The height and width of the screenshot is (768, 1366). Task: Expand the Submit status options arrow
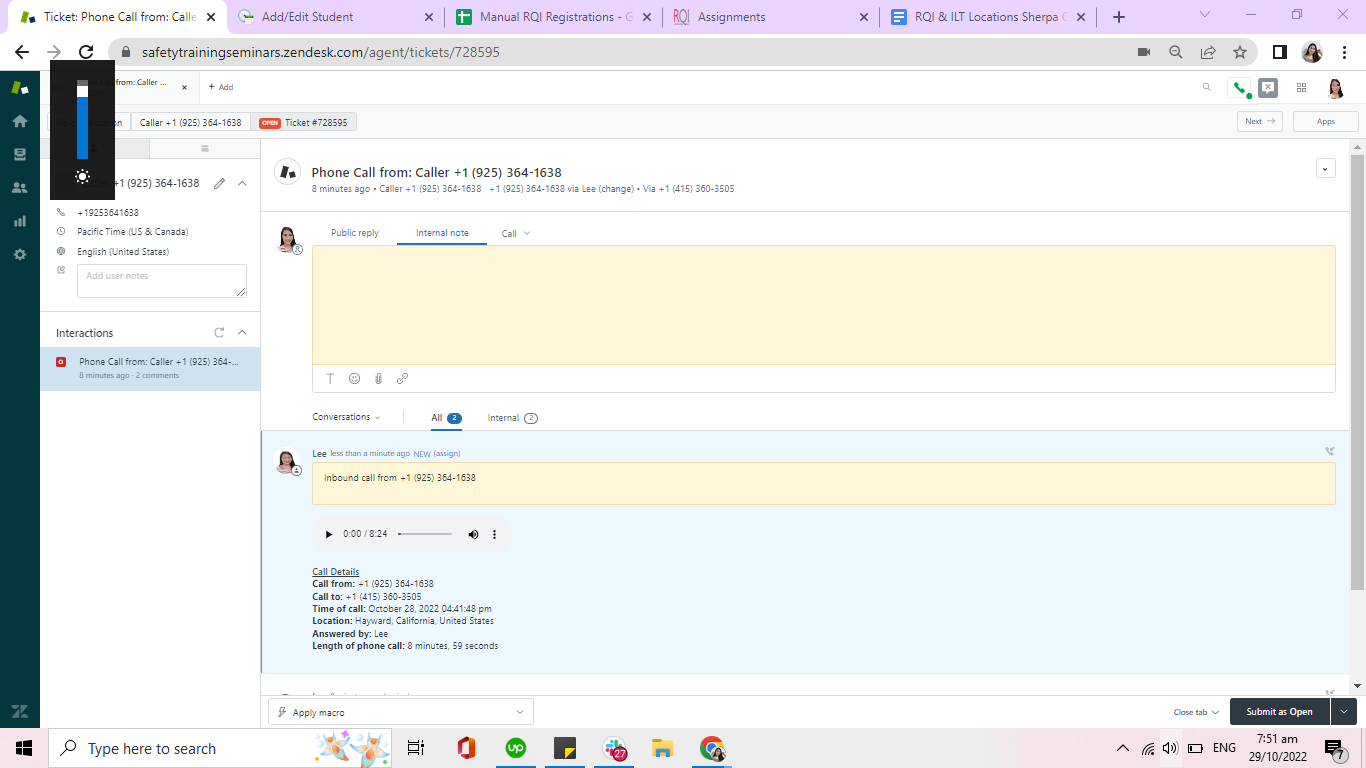click(1344, 712)
